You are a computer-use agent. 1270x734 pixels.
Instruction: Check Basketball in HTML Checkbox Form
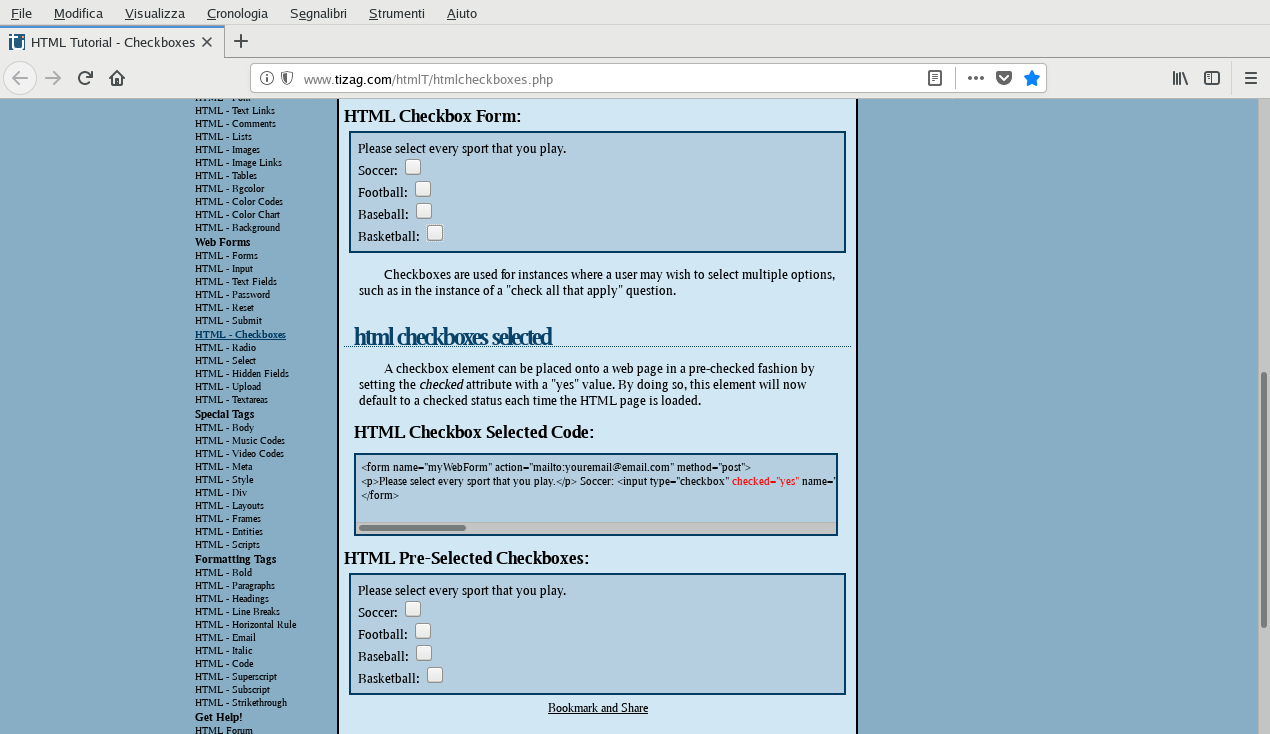[435, 233]
